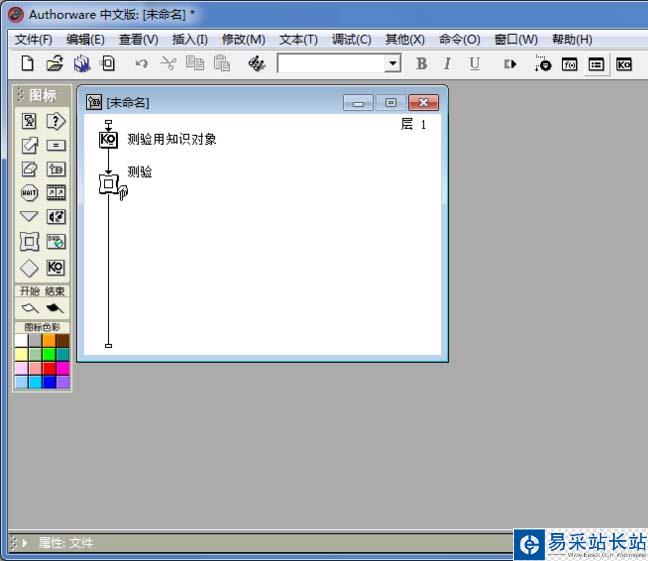Open the 文本(T) menu
The width and height of the screenshot is (648, 561).
coord(298,40)
